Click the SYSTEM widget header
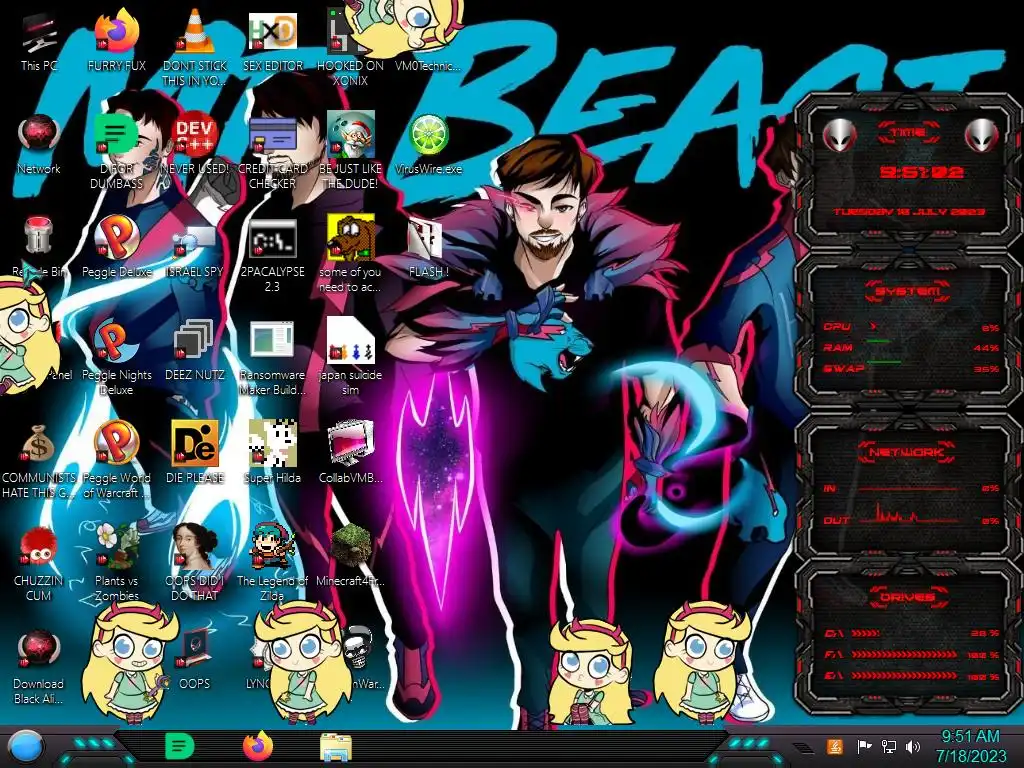The height and width of the screenshot is (768, 1024). (x=908, y=291)
